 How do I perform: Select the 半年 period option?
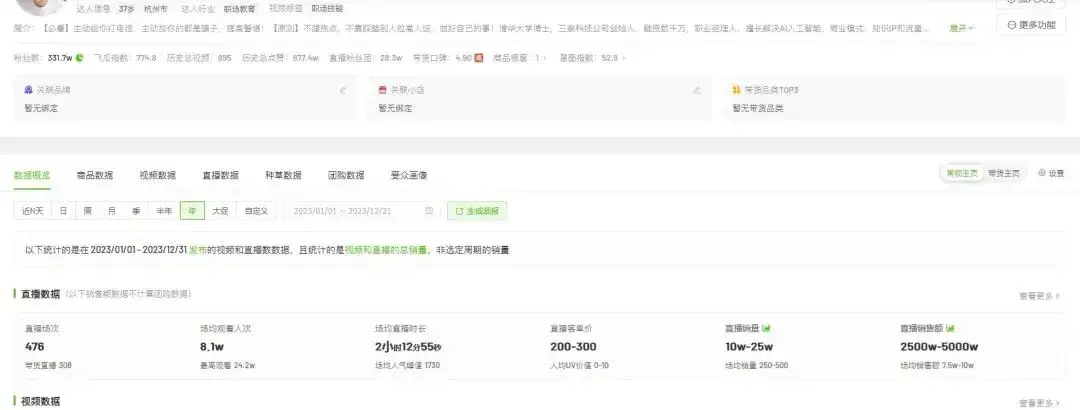(164, 211)
